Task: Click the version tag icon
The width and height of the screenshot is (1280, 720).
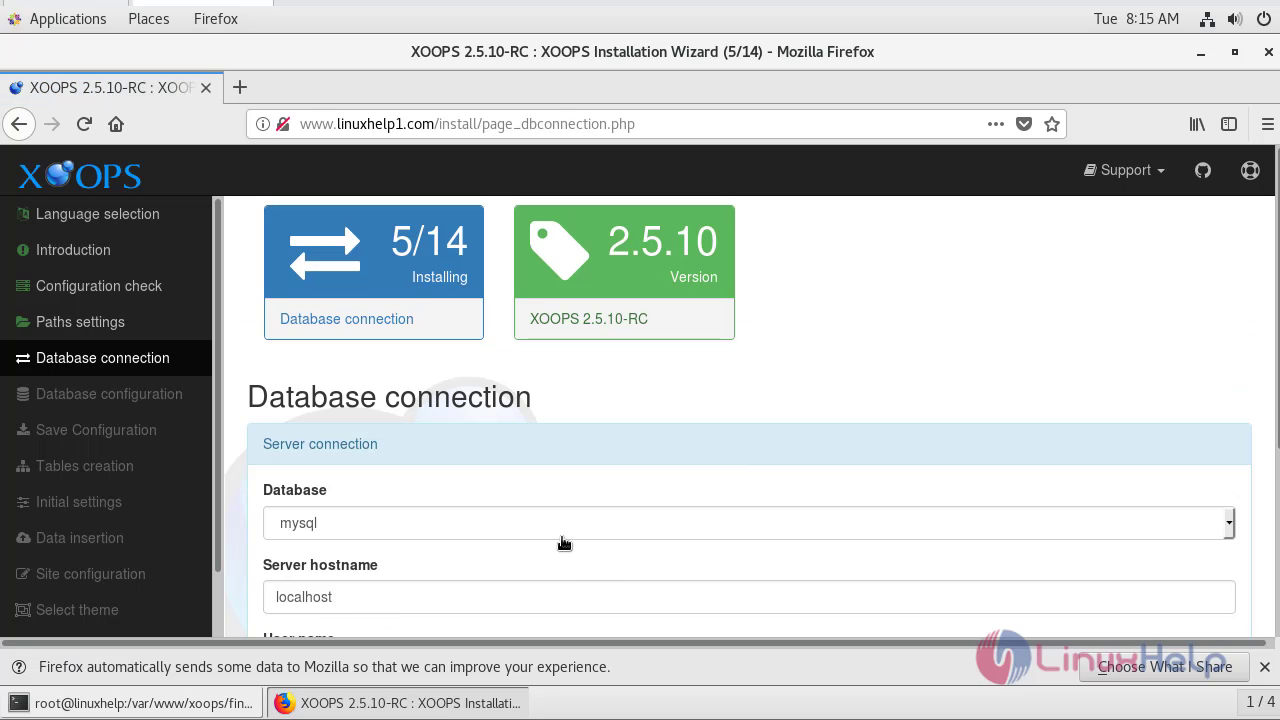Action: [559, 251]
